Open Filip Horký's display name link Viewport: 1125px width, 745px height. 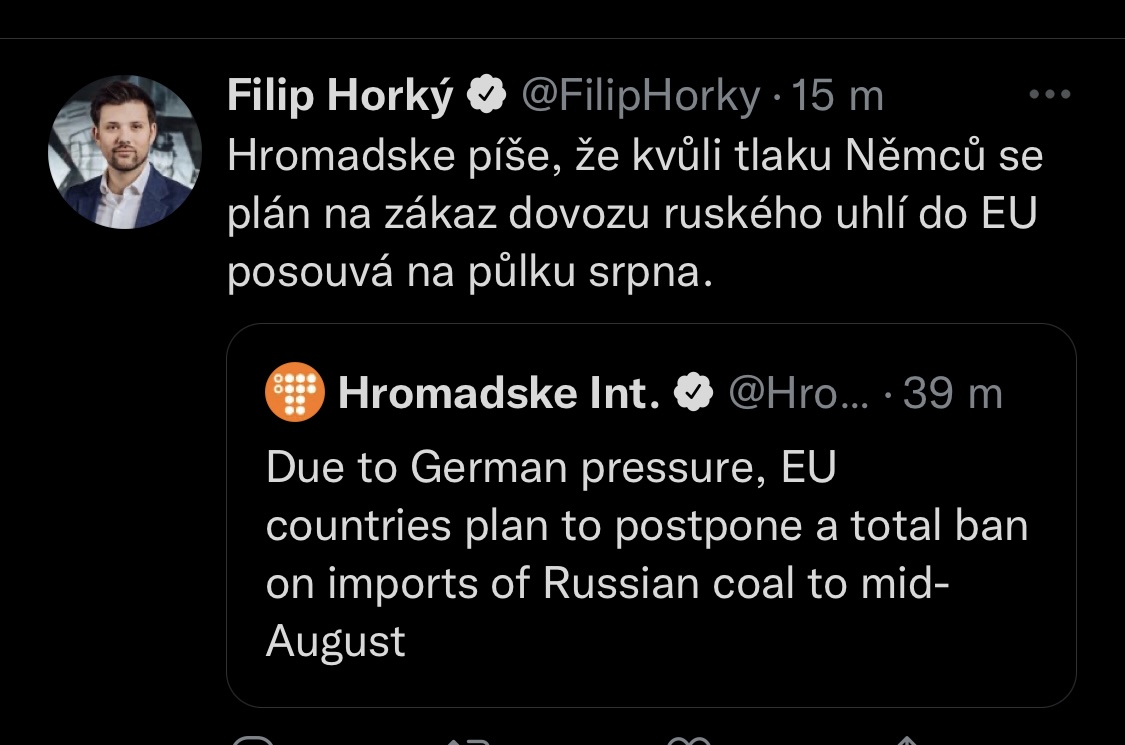click(x=340, y=97)
